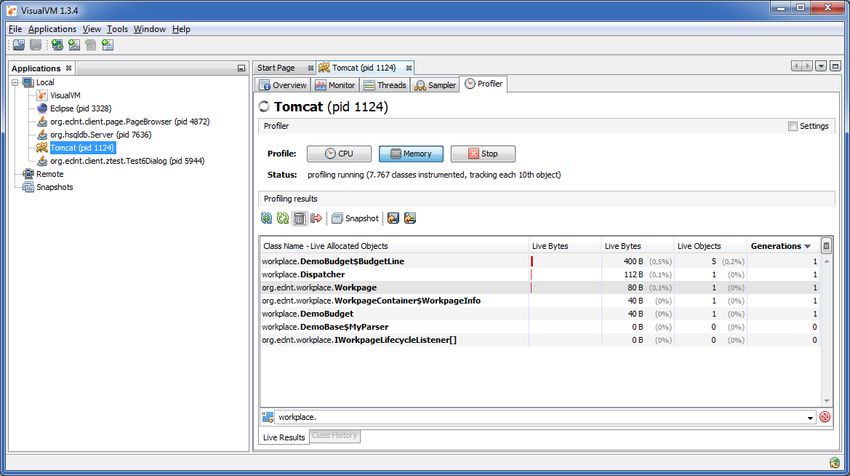Collapse the Local tree node

pyautogui.click(x=15, y=82)
